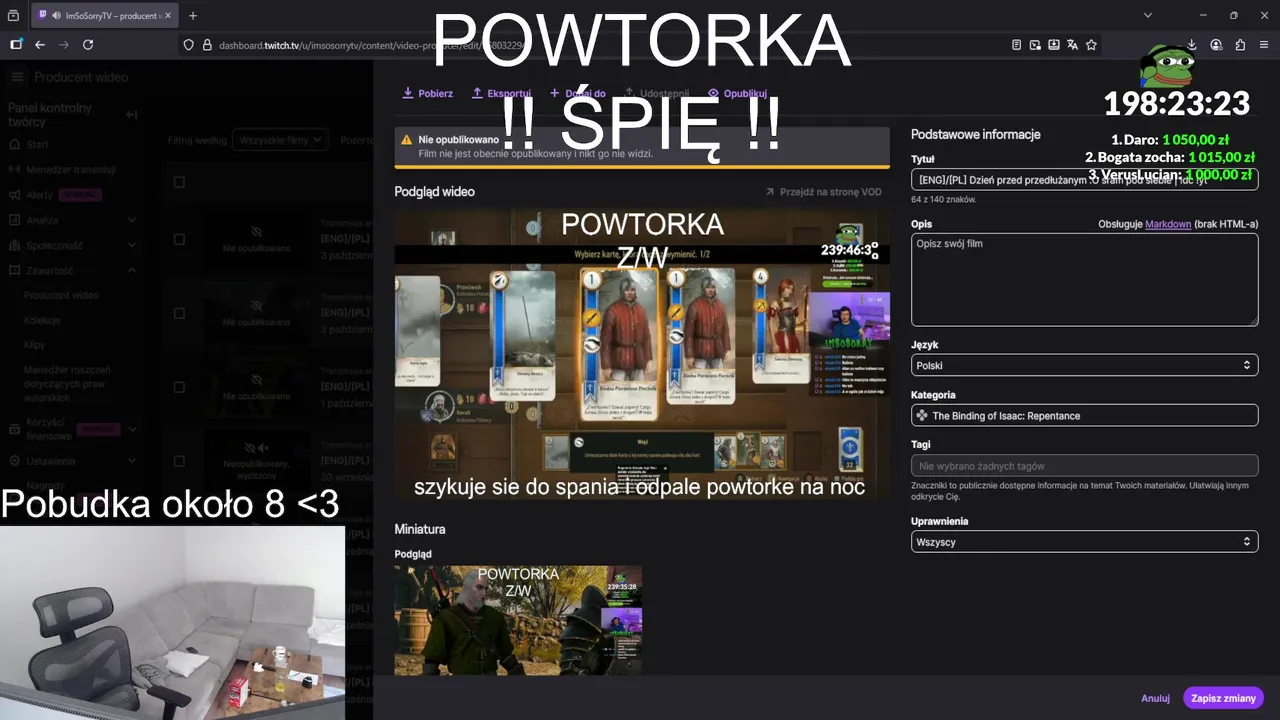Click the Kategoria game icon

pyautogui.click(x=921, y=415)
